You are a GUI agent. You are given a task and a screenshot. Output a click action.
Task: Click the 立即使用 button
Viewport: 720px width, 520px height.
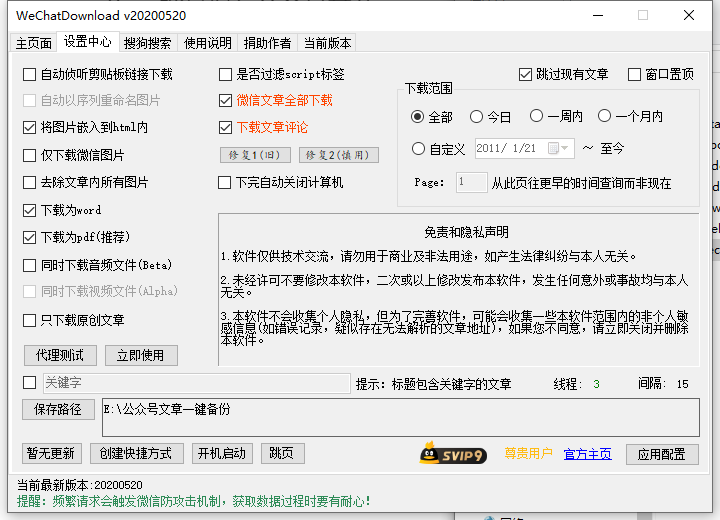pos(141,356)
